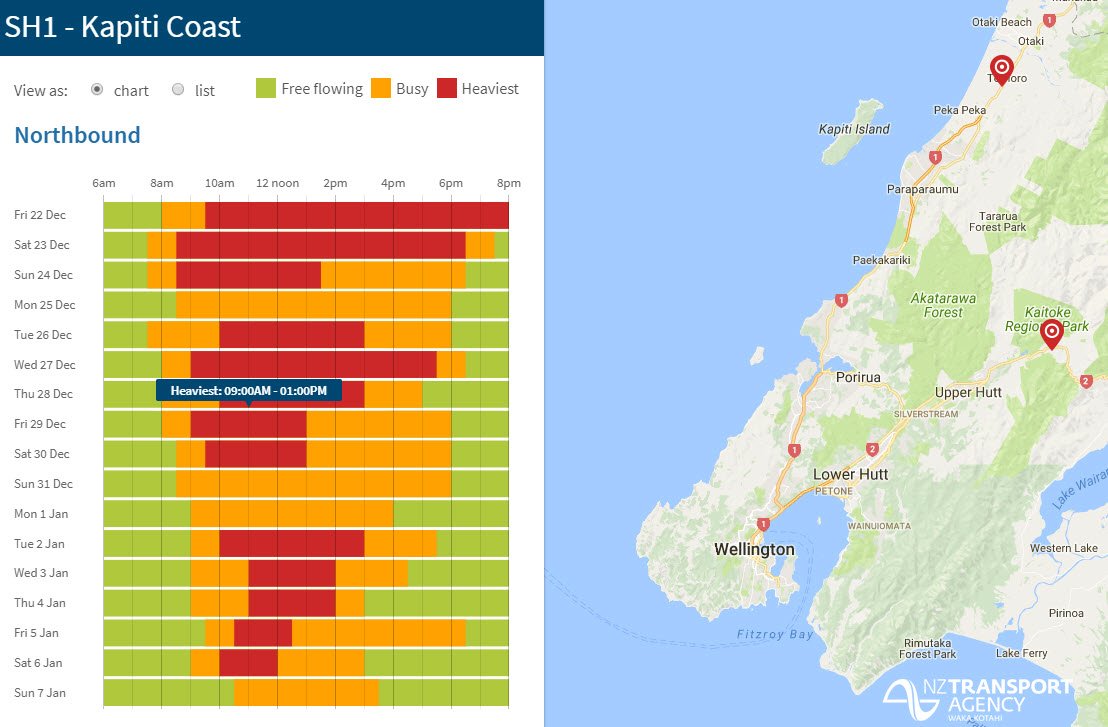Select the SH1 shield near Paraparaumu
The width and height of the screenshot is (1108, 727).
click(934, 156)
